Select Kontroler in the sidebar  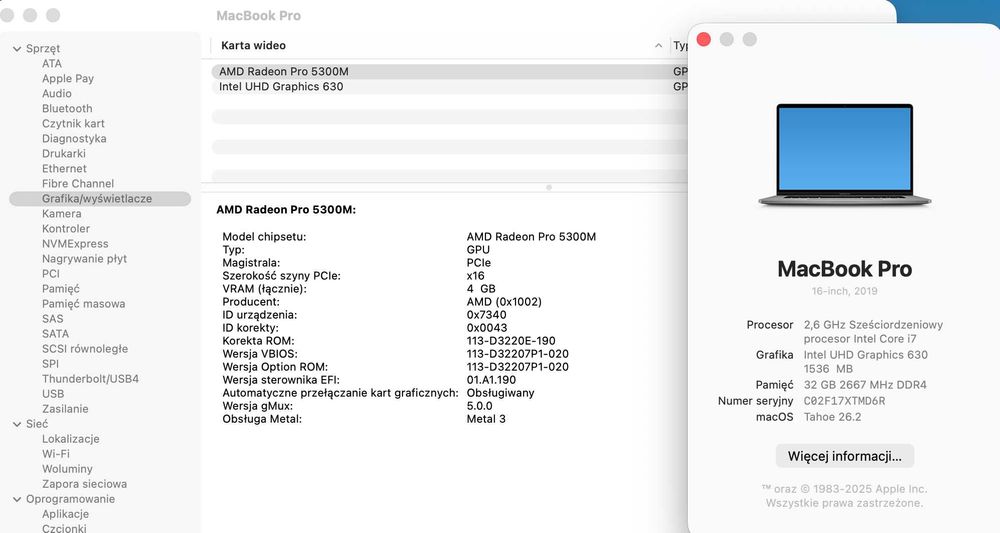pos(66,228)
